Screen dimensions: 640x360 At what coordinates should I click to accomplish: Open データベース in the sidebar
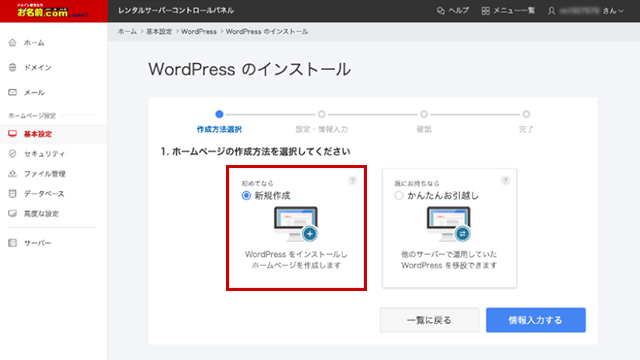pyautogui.click(x=44, y=193)
